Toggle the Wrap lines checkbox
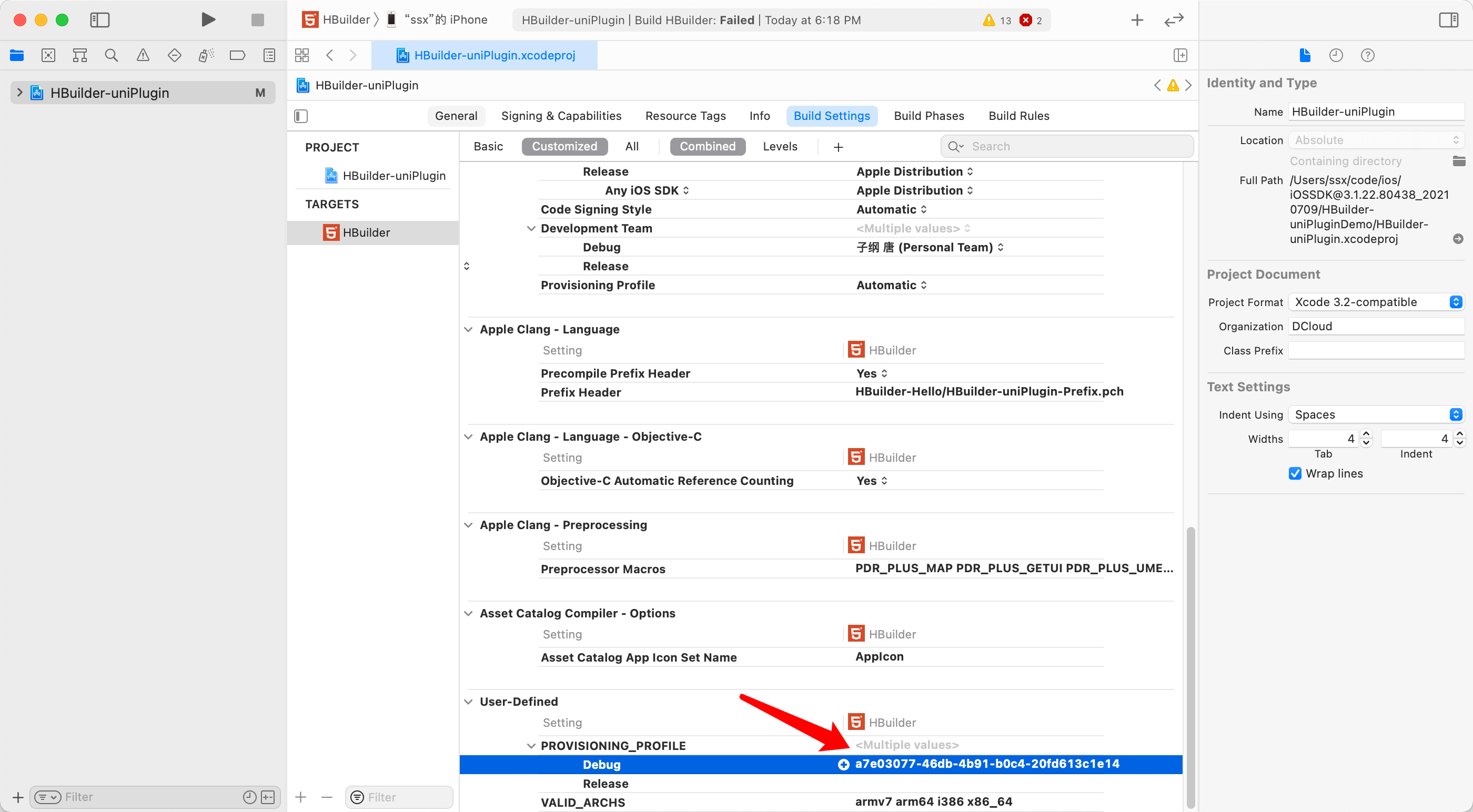The image size is (1473, 812). [x=1295, y=473]
